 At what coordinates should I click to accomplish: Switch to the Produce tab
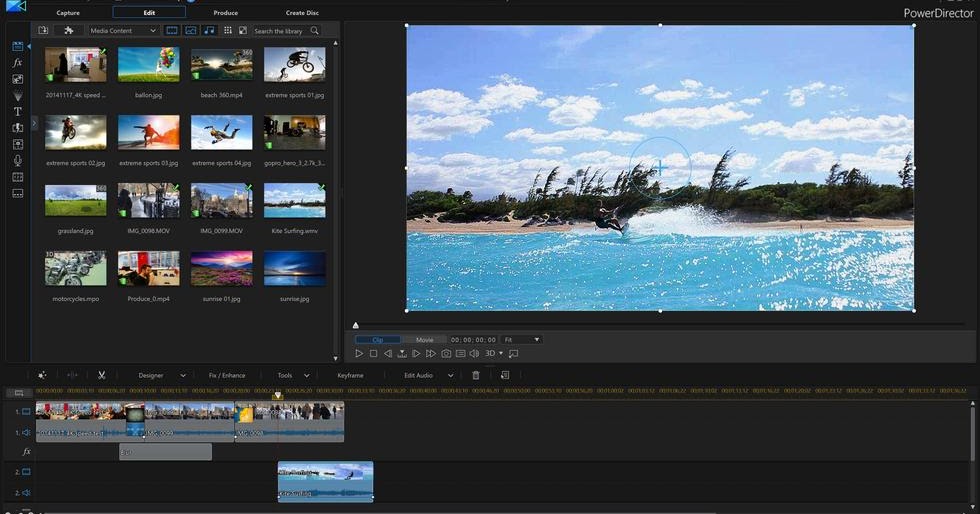[226, 13]
